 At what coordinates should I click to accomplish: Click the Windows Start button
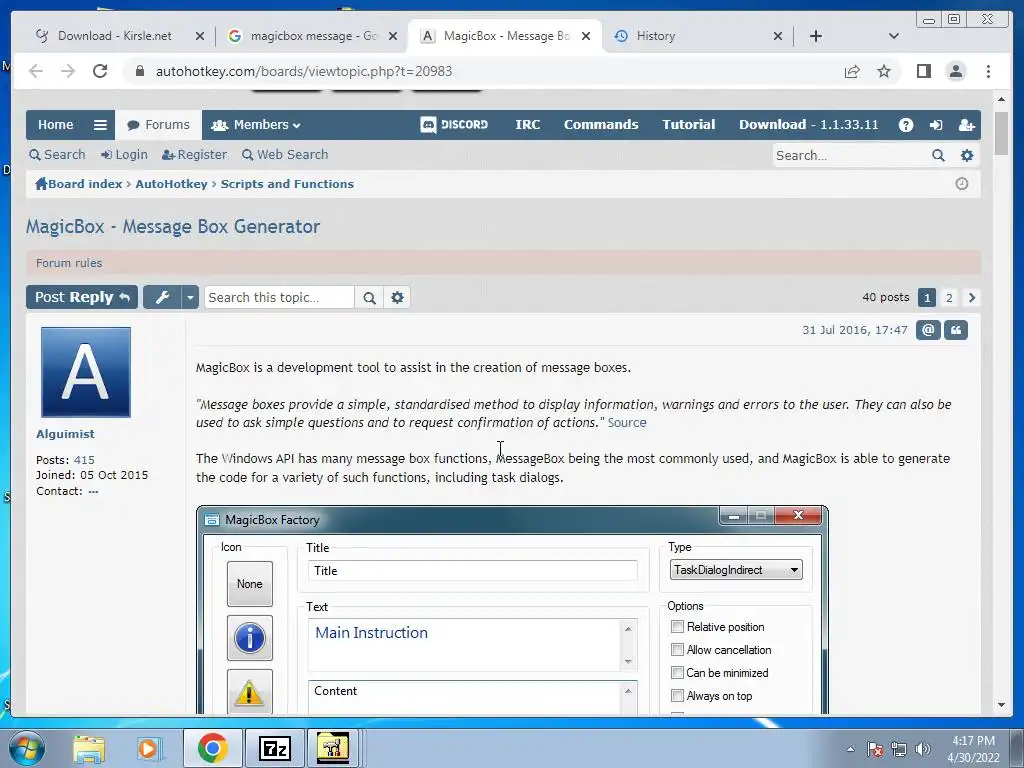click(26, 748)
